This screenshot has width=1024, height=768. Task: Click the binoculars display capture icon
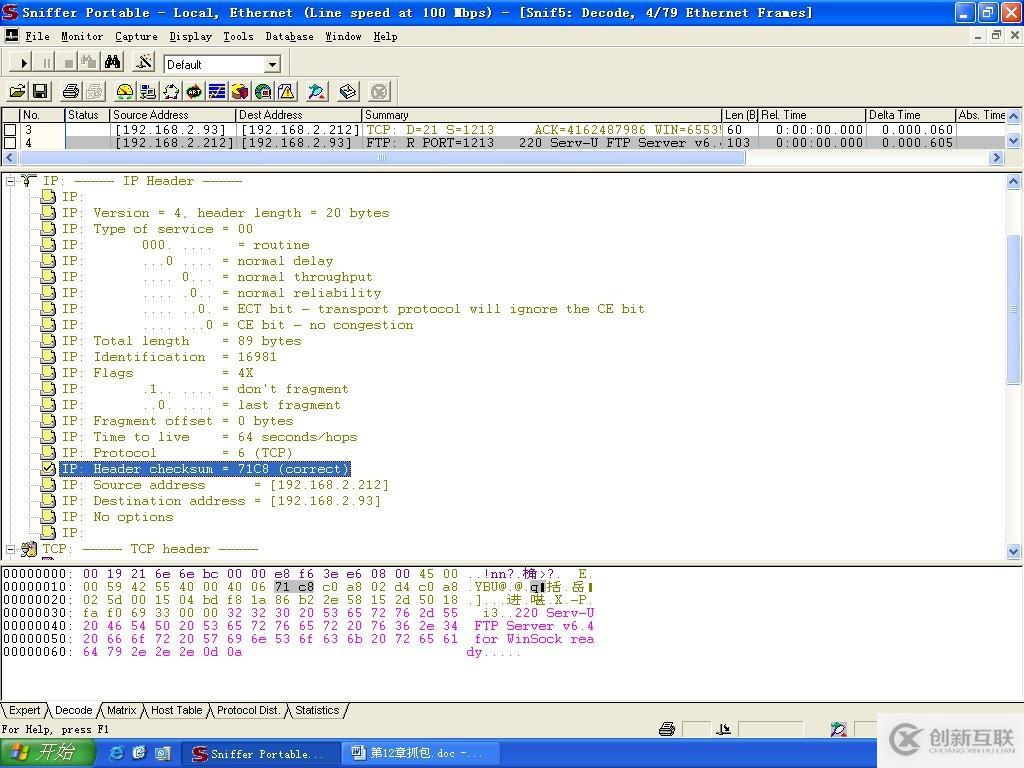(113, 63)
